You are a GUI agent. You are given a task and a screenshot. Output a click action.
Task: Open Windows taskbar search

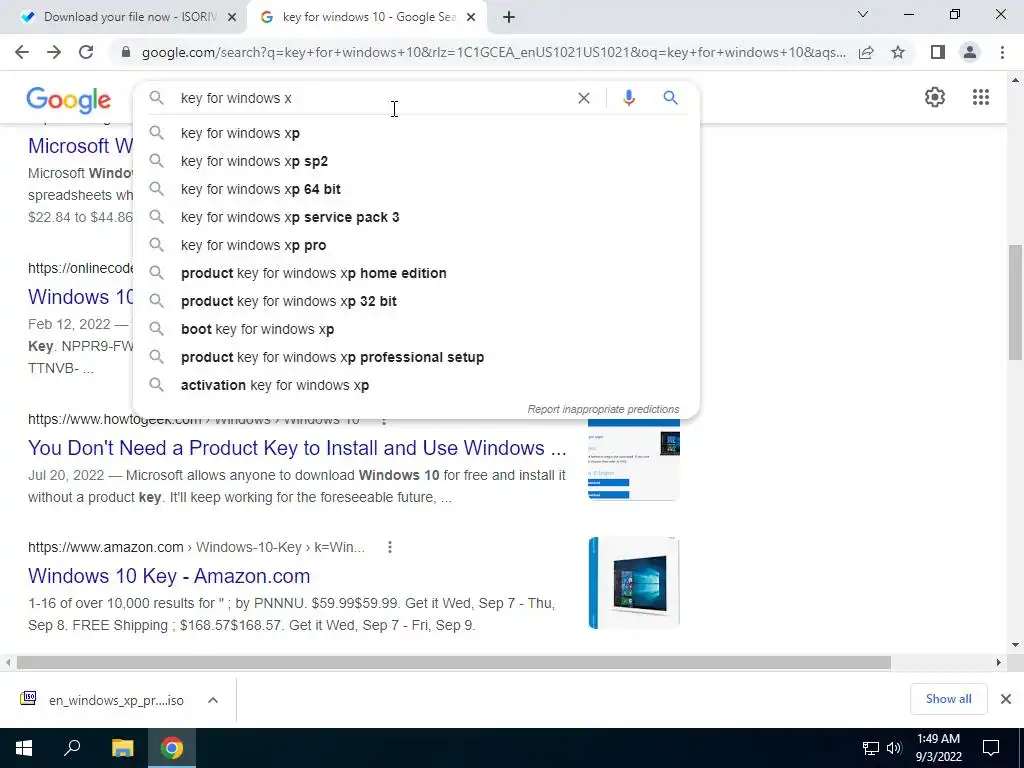pos(72,748)
